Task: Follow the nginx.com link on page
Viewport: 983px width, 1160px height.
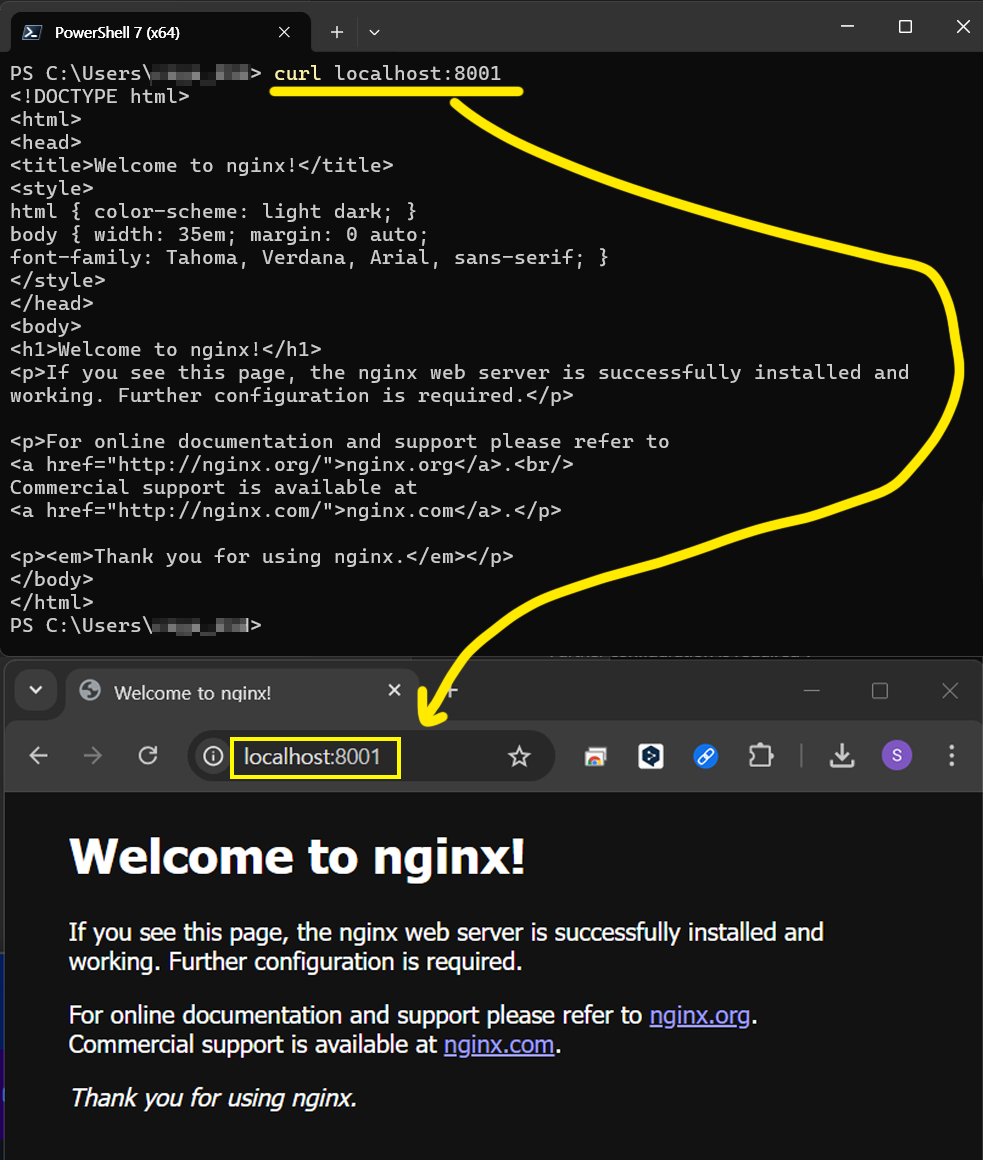Action: pyautogui.click(x=499, y=1045)
